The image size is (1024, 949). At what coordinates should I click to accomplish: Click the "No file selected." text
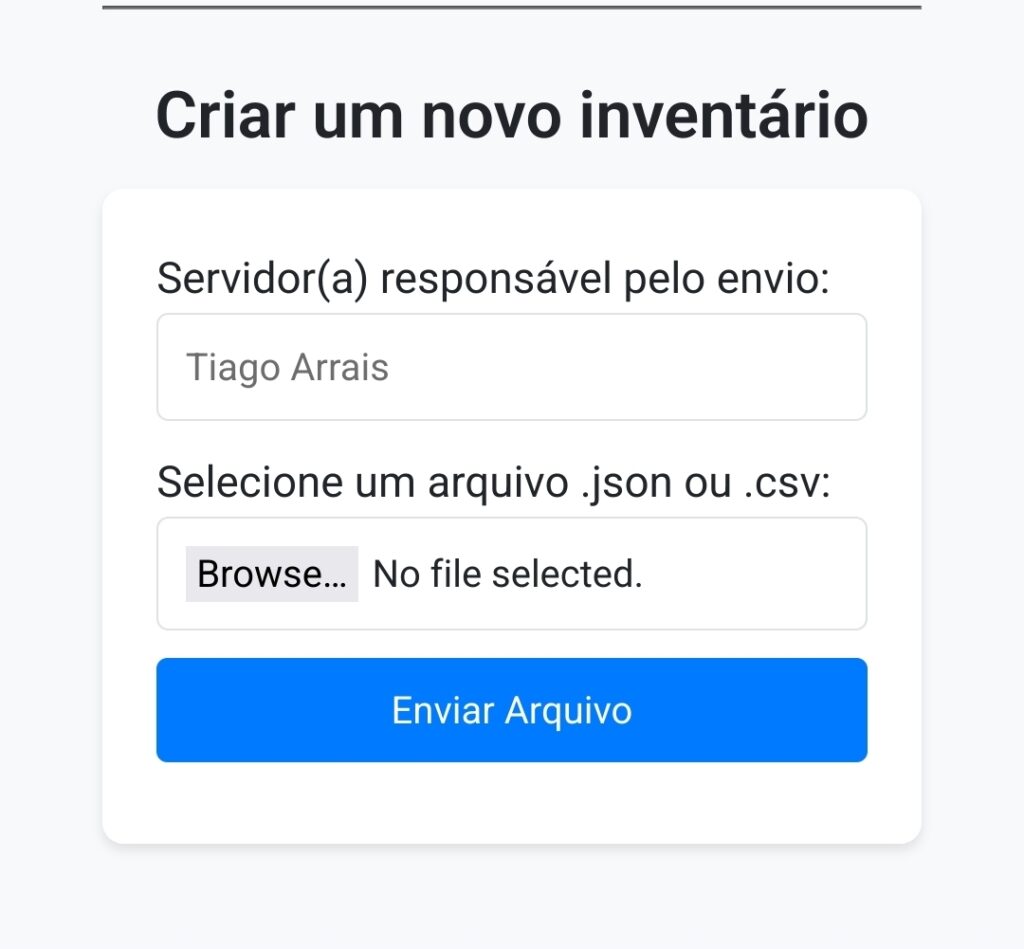click(507, 574)
